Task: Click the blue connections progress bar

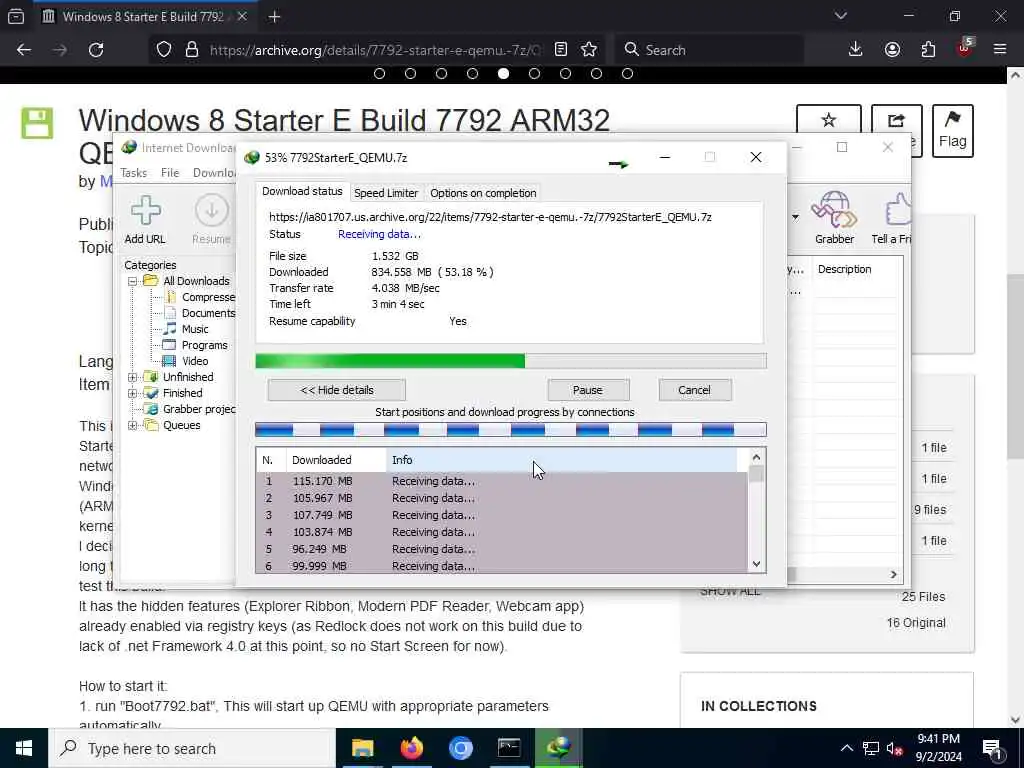Action: click(511, 429)
